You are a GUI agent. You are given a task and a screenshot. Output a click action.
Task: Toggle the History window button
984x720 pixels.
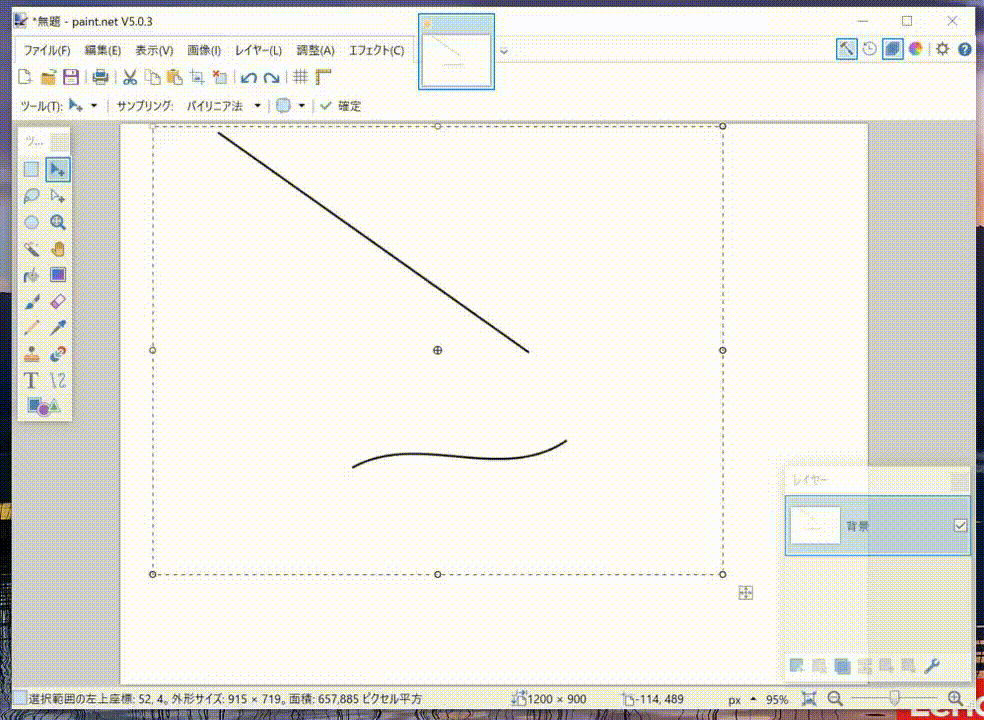[x=869, y=49]
